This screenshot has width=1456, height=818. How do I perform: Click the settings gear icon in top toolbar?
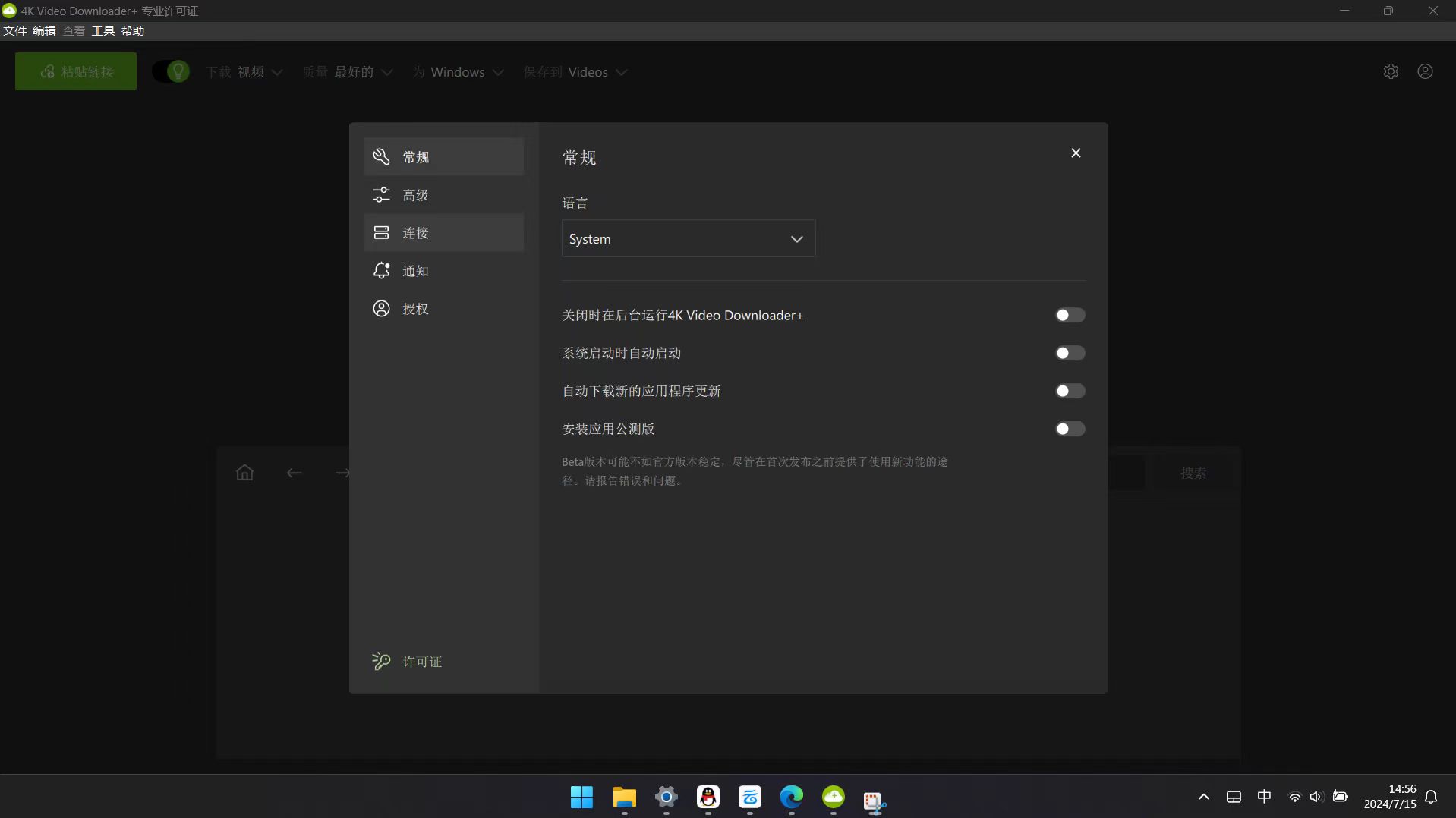(1390, 71)
